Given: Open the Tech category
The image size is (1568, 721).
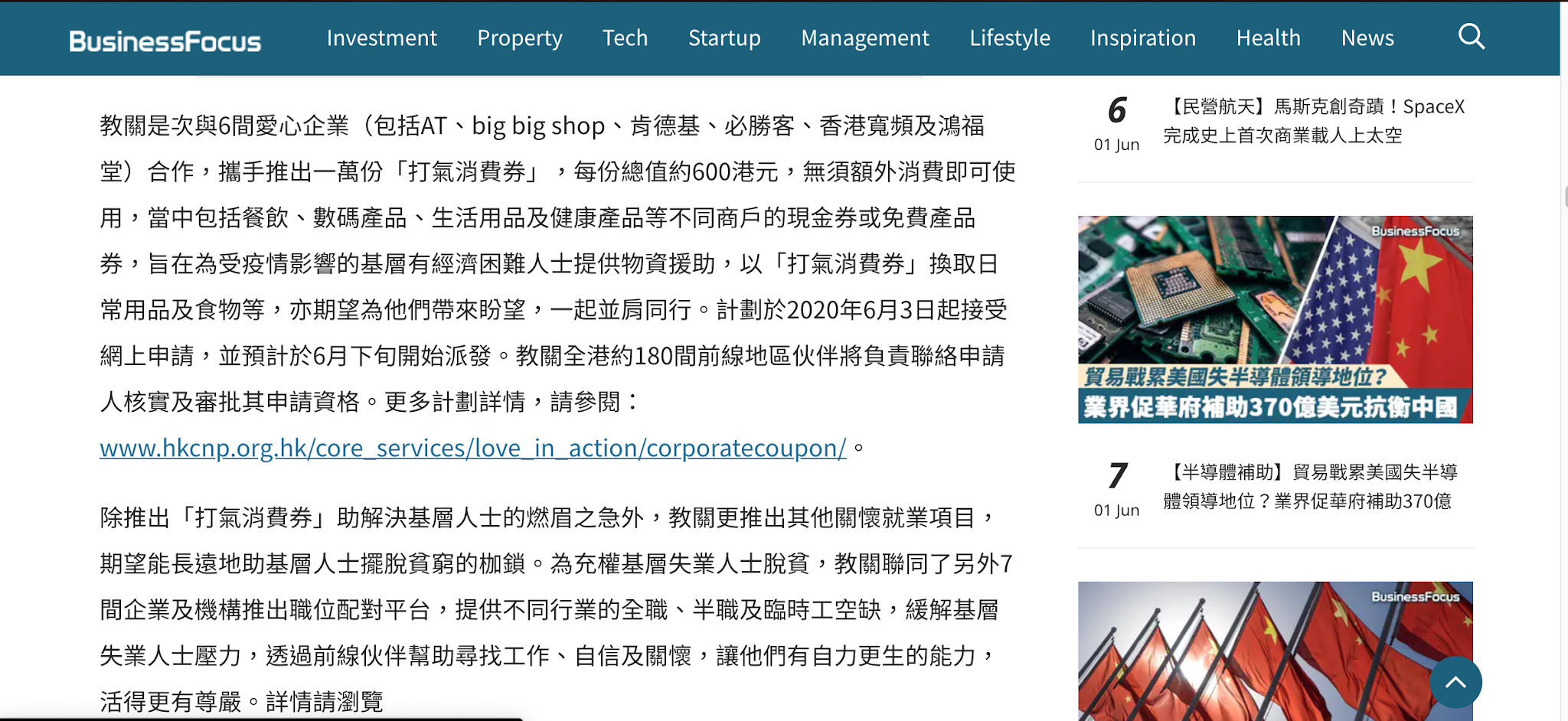Looking at the screenshot, I should coord(625,38).
